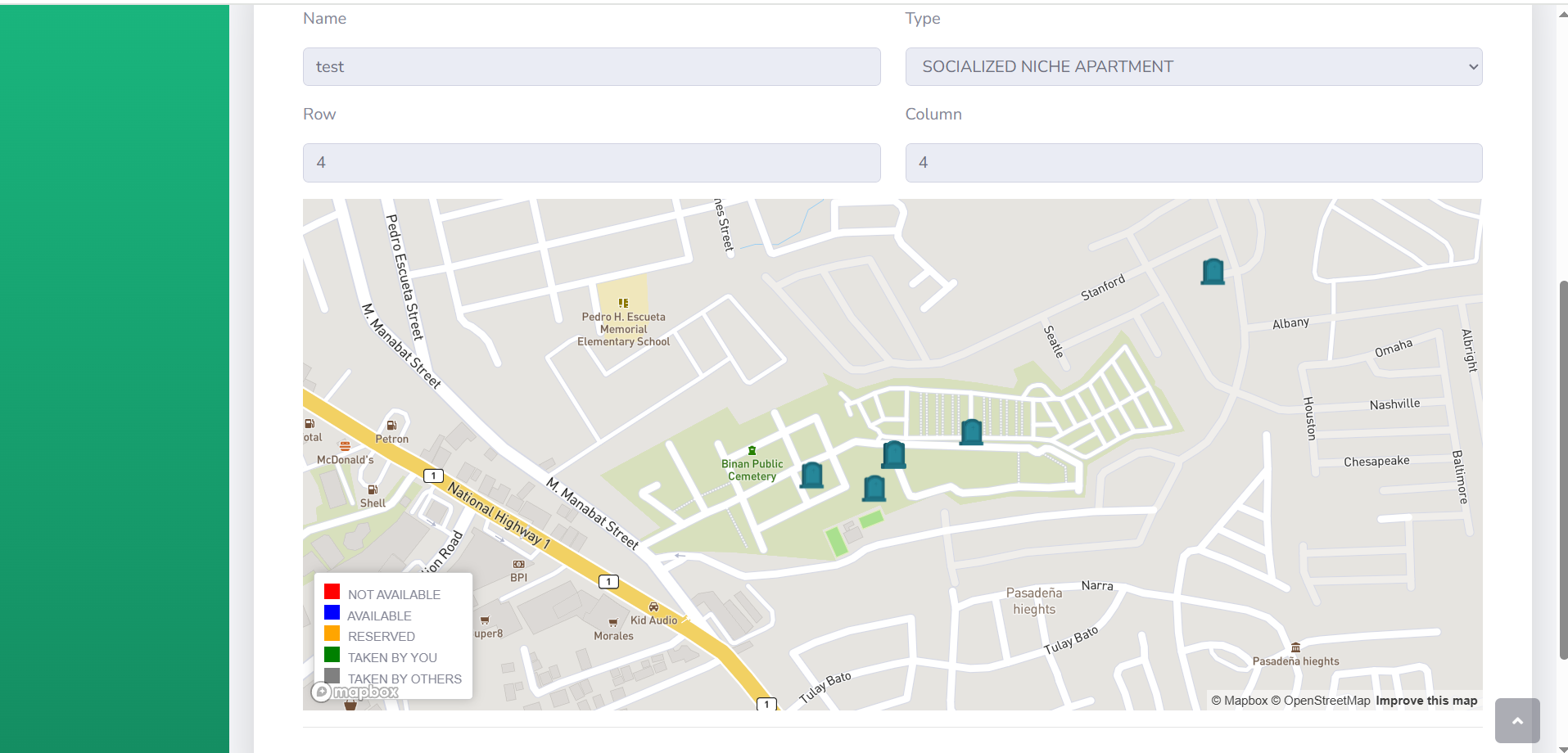Click the Narra street label
The height and width of the screenshot is (753, 1568).
click(1097, 585)
